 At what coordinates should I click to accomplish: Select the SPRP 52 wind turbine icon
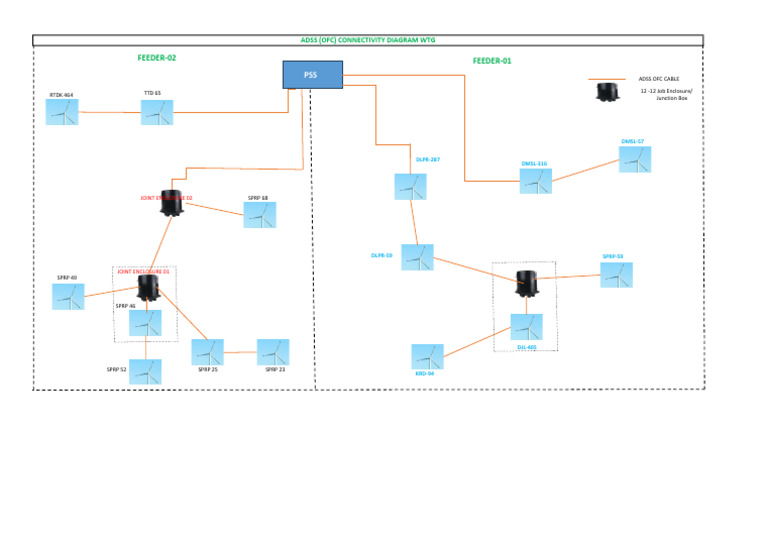click(145, 372)
